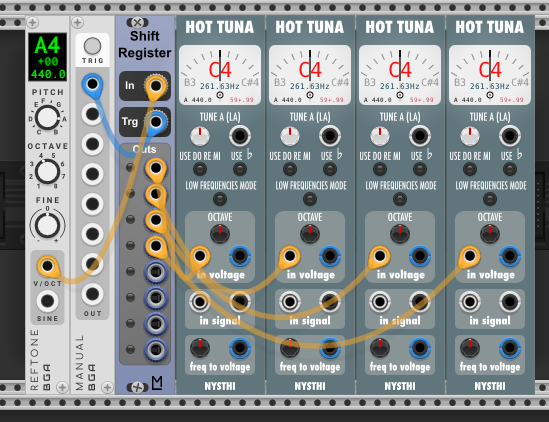Click orange in voltage jack on first Hot Tuna
The height and width of the screenshot is (422, 549).
[x=200, y=256]
